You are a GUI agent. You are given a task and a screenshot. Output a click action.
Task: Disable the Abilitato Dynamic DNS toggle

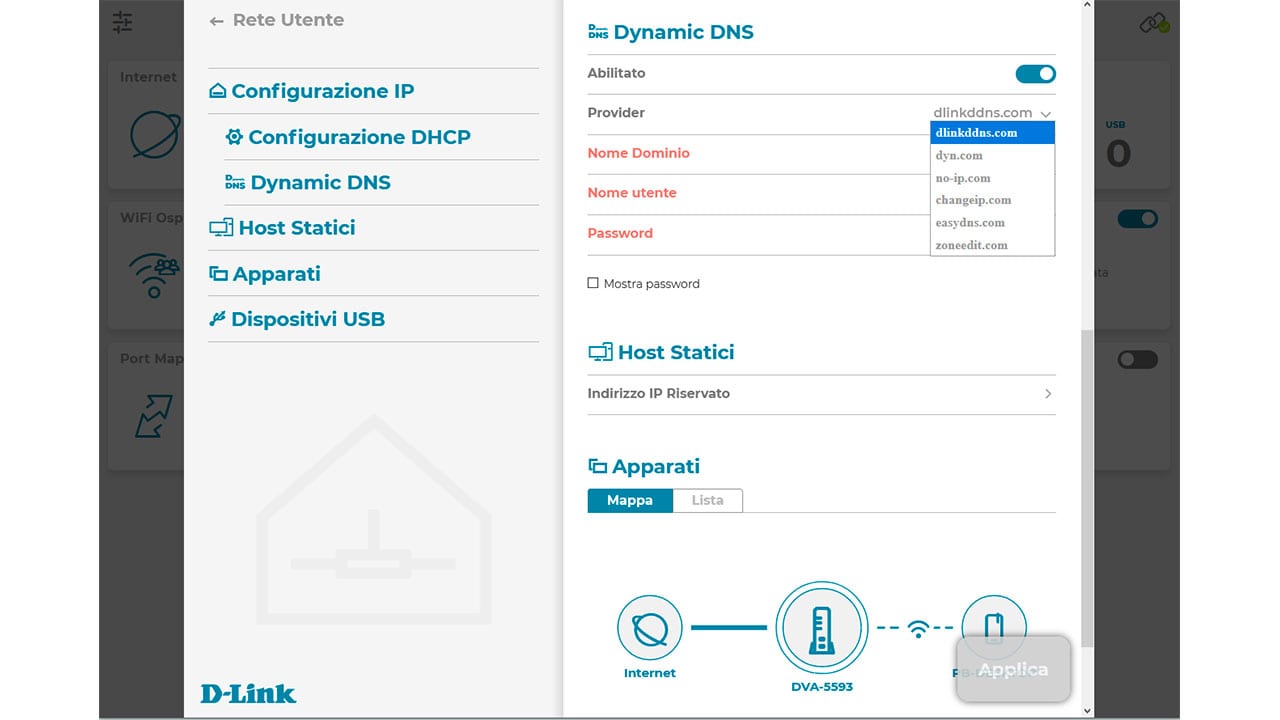[x=1035, y=74]
